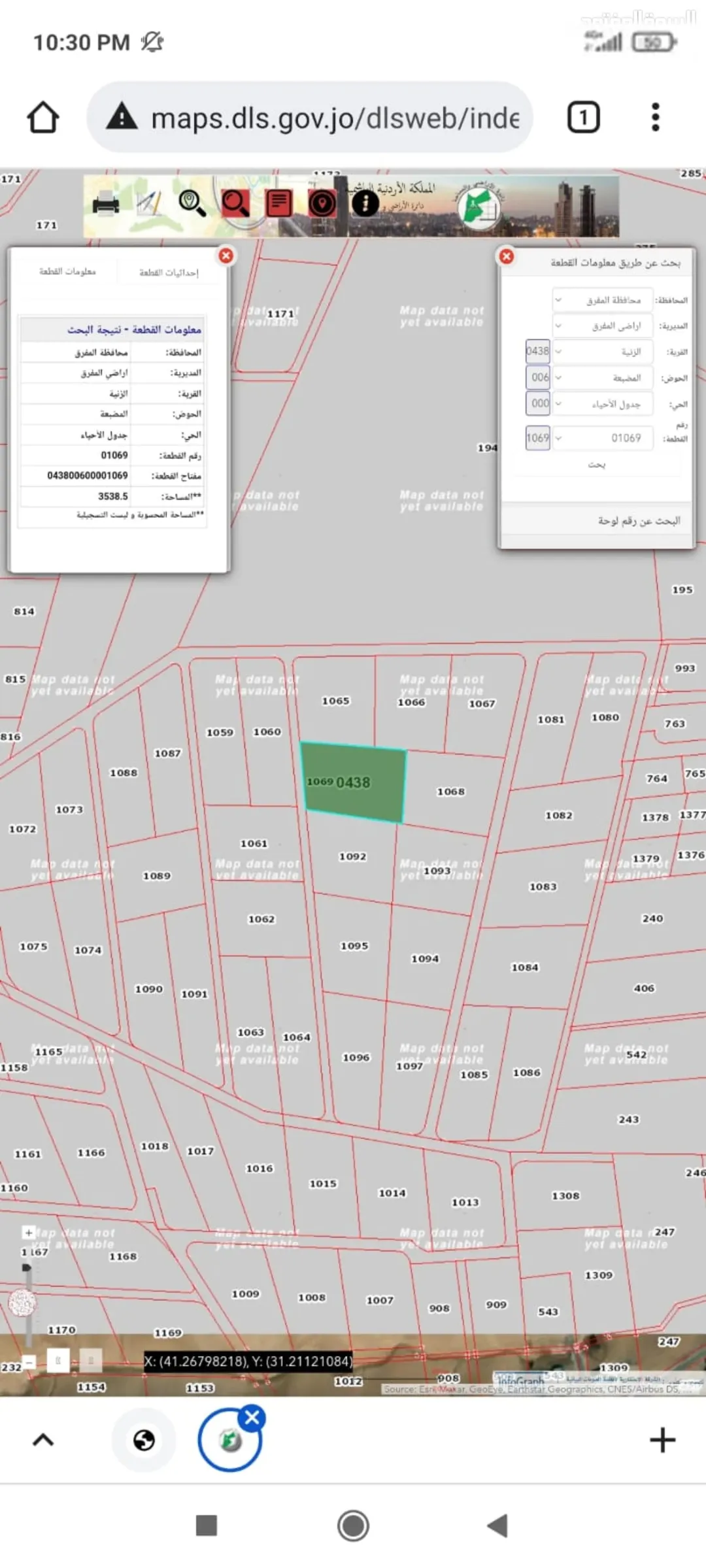
Task: Open the location pin search tool
Action: (192, 203)
